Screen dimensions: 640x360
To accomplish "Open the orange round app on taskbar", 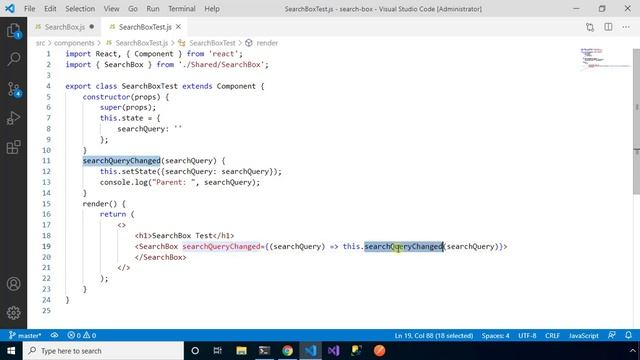I will [x=380, y=351].
